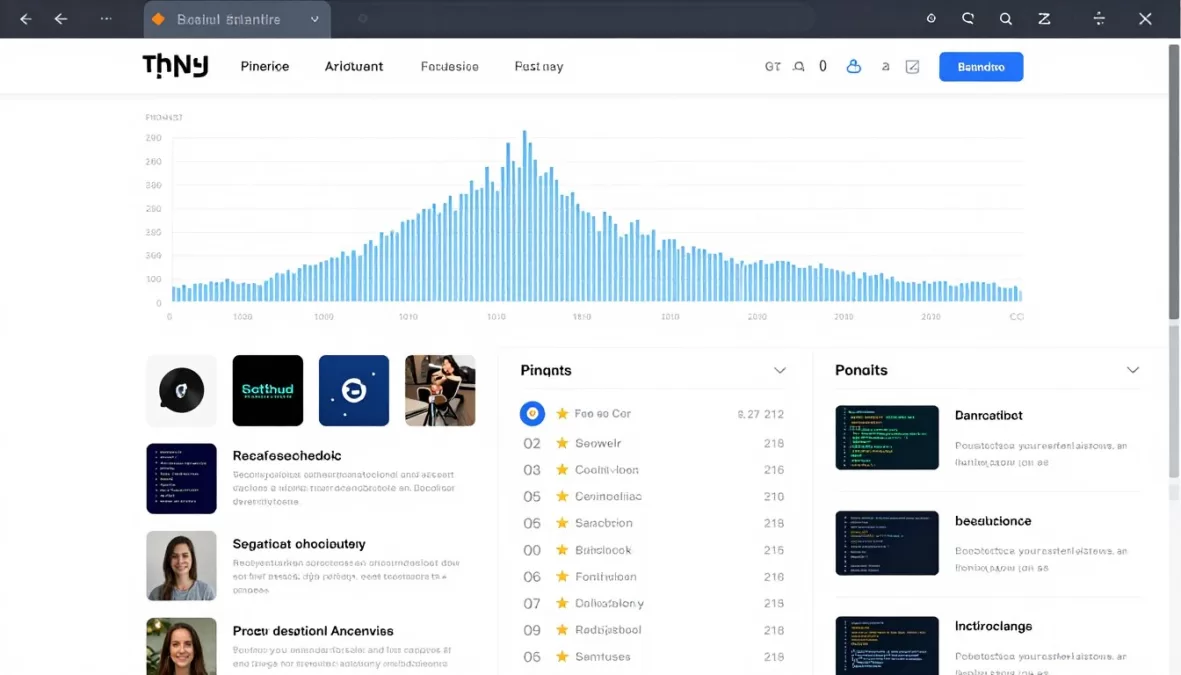
Task: Open the three-dots menu in title bar
Action: tap(106, 18)
